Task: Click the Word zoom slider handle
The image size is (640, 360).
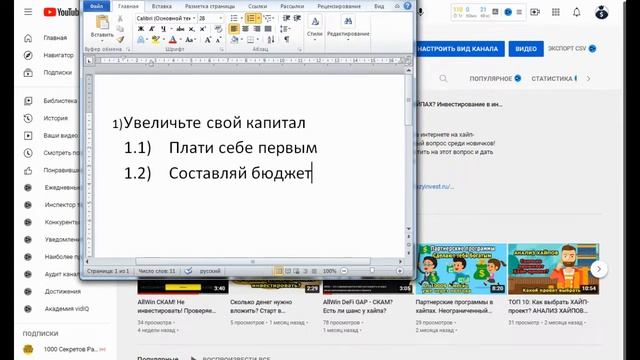Action: (x=372, y=271)
